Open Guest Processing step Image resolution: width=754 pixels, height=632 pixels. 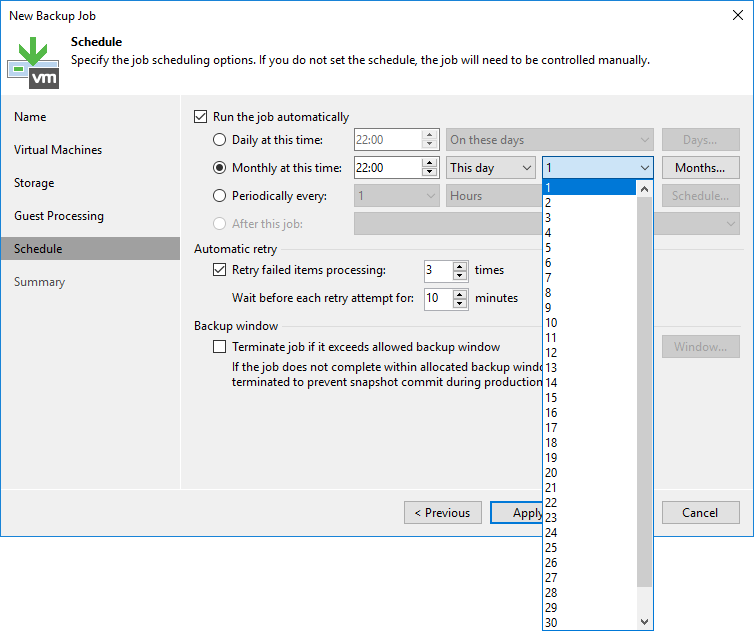point(58,216)
